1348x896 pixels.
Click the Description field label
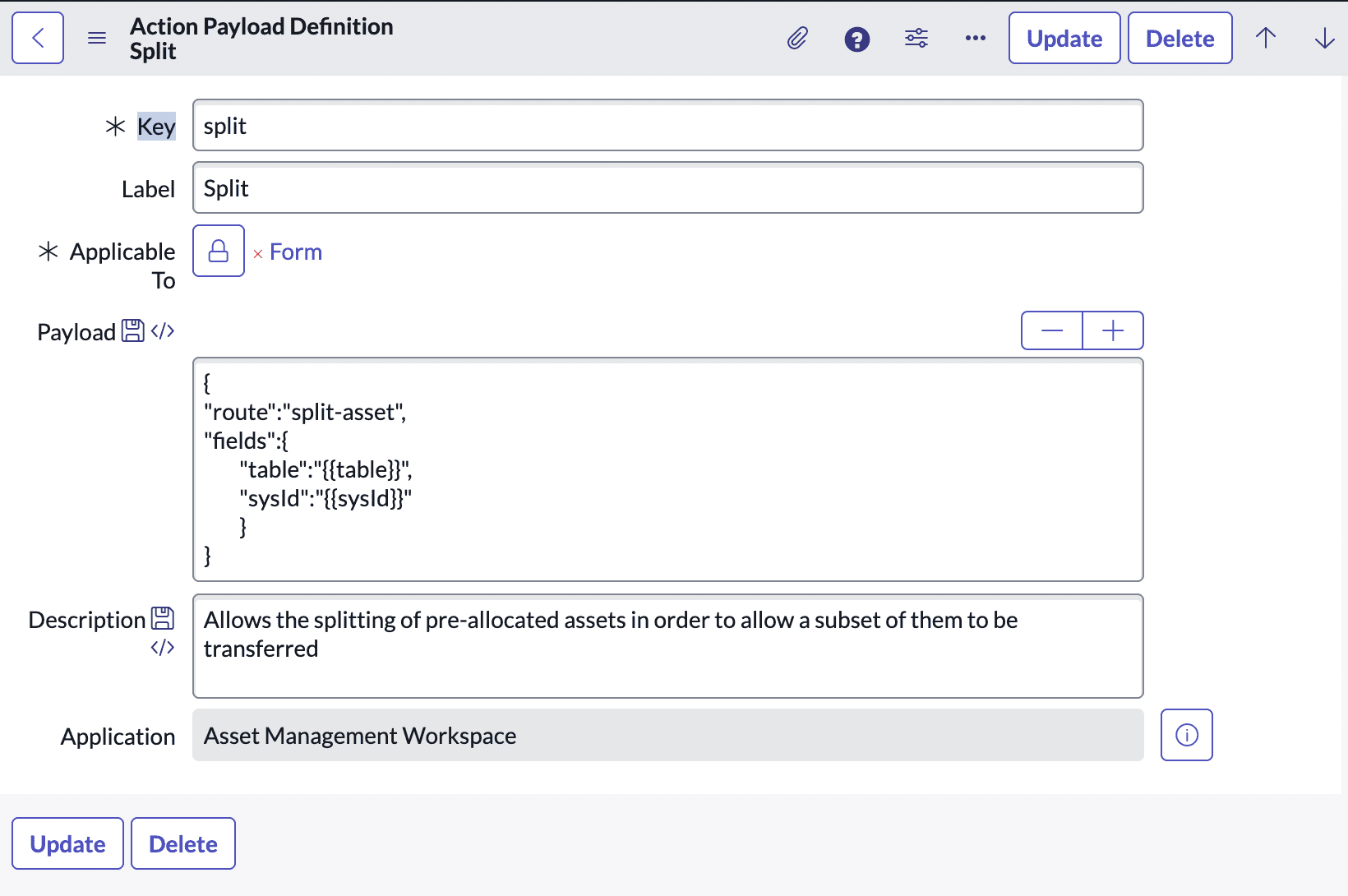click(x=87, y=620)
